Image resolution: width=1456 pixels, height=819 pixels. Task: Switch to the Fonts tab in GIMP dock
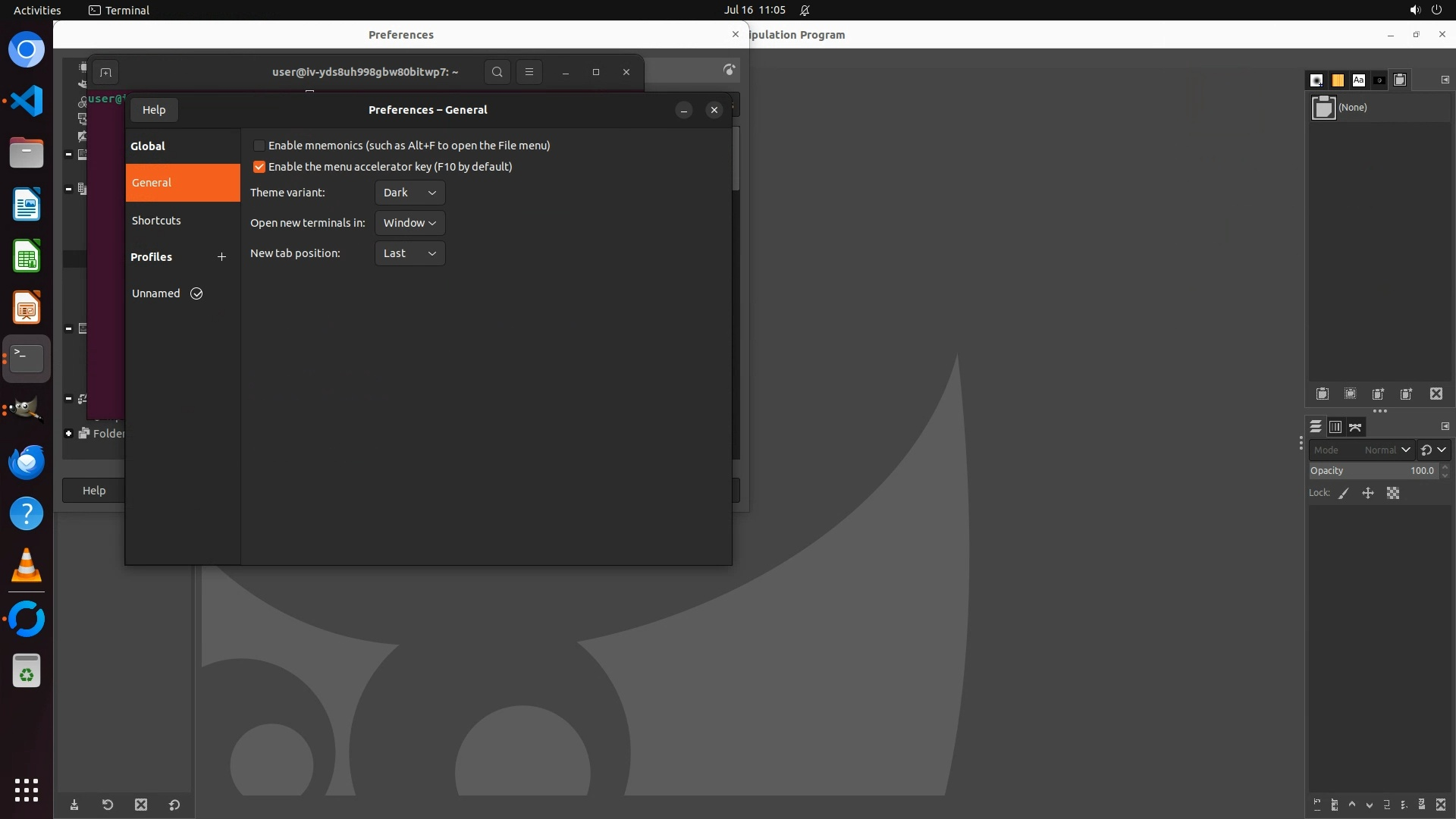pos(1358,80)
